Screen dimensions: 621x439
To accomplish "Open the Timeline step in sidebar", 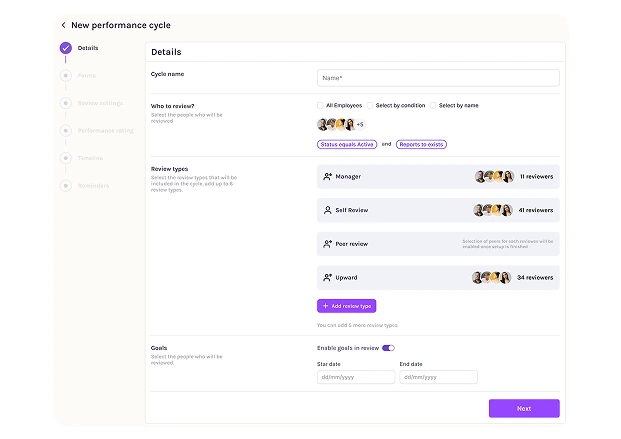I will 90,158.
